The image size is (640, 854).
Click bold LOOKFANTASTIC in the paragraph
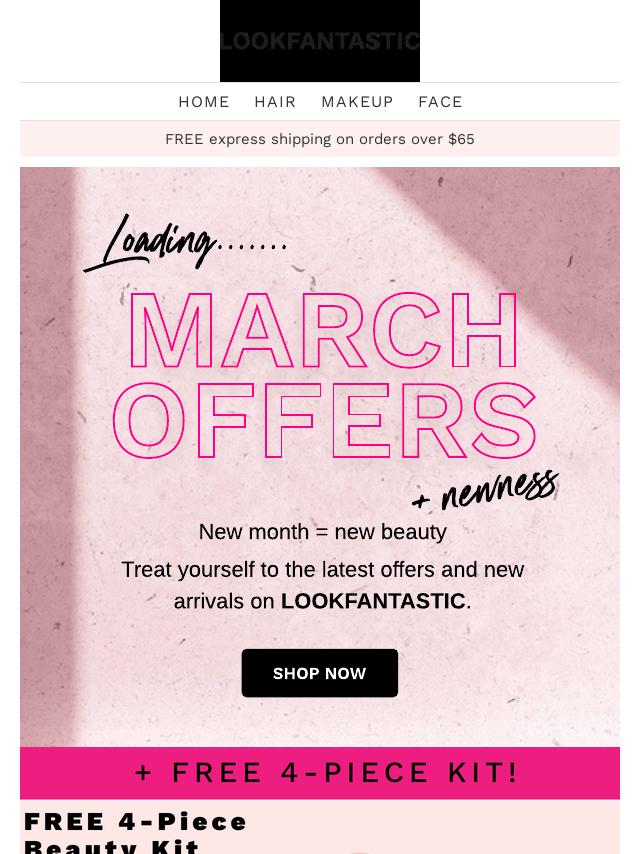coord(373,601)
